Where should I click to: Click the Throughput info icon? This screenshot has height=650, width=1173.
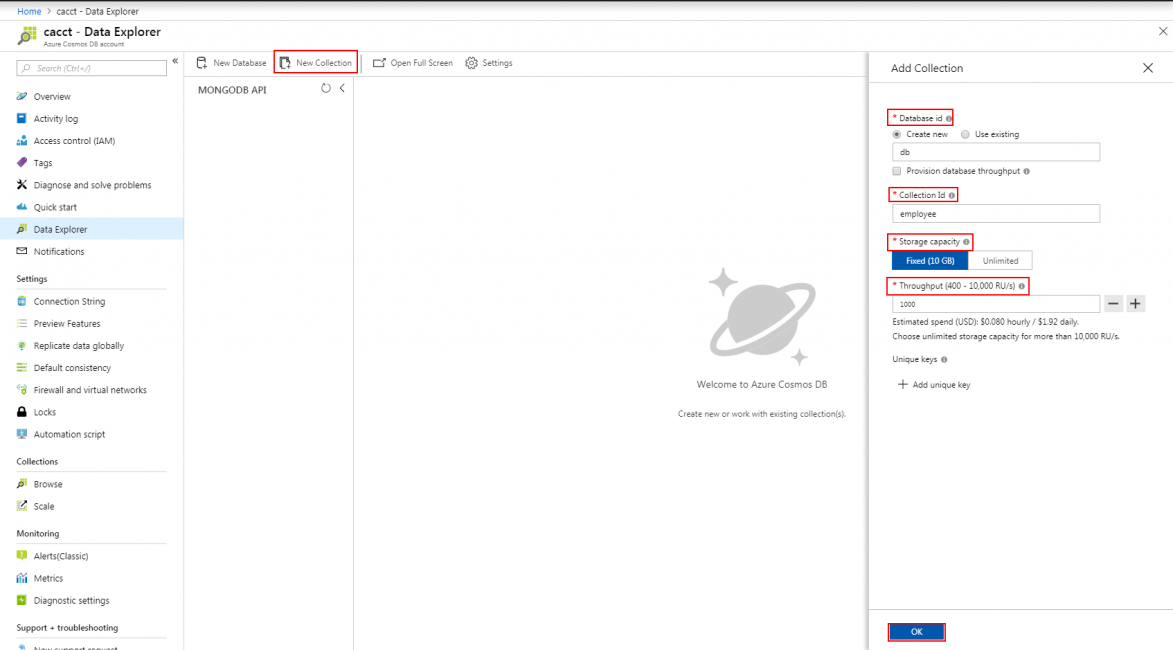(1021, 286)
